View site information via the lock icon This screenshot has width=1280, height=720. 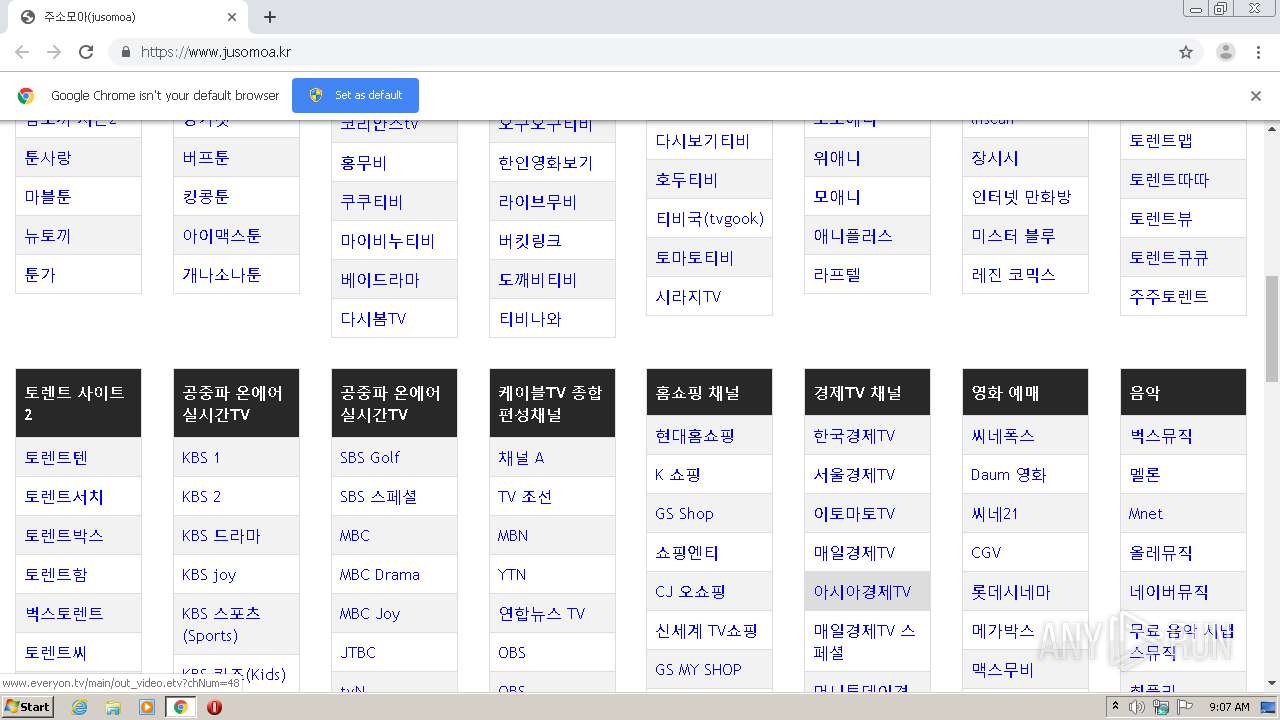pyautogui.click(x=125, y=52)
